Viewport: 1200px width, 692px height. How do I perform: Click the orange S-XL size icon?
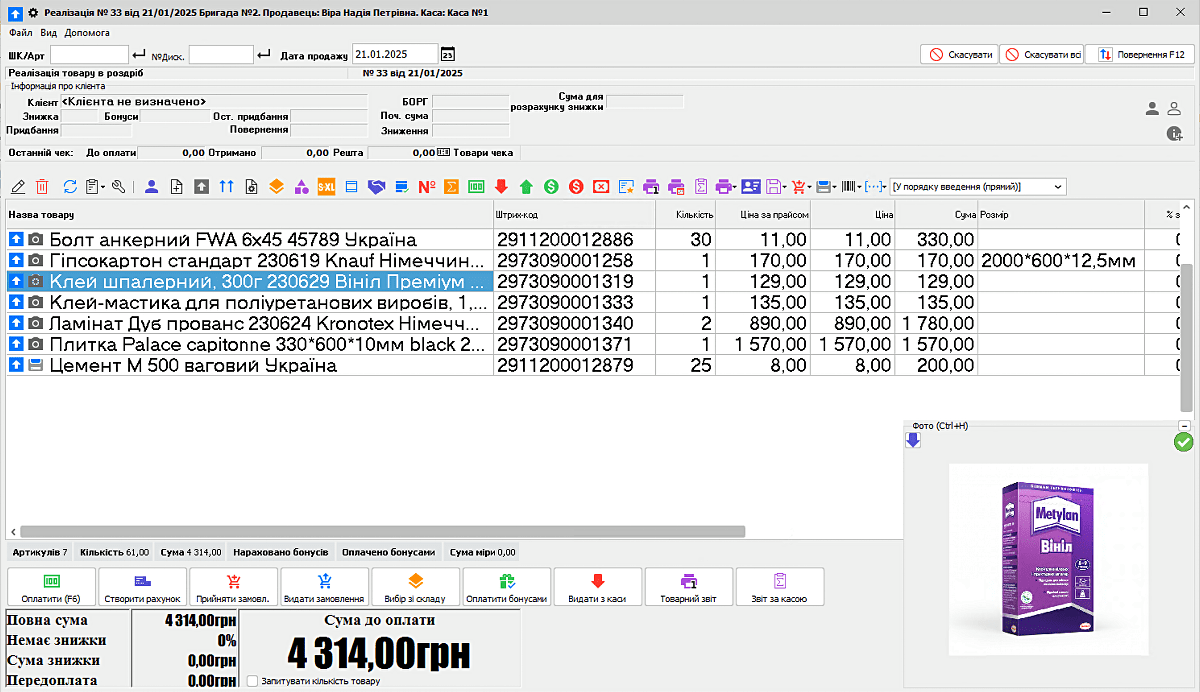[x=325, y=186]
